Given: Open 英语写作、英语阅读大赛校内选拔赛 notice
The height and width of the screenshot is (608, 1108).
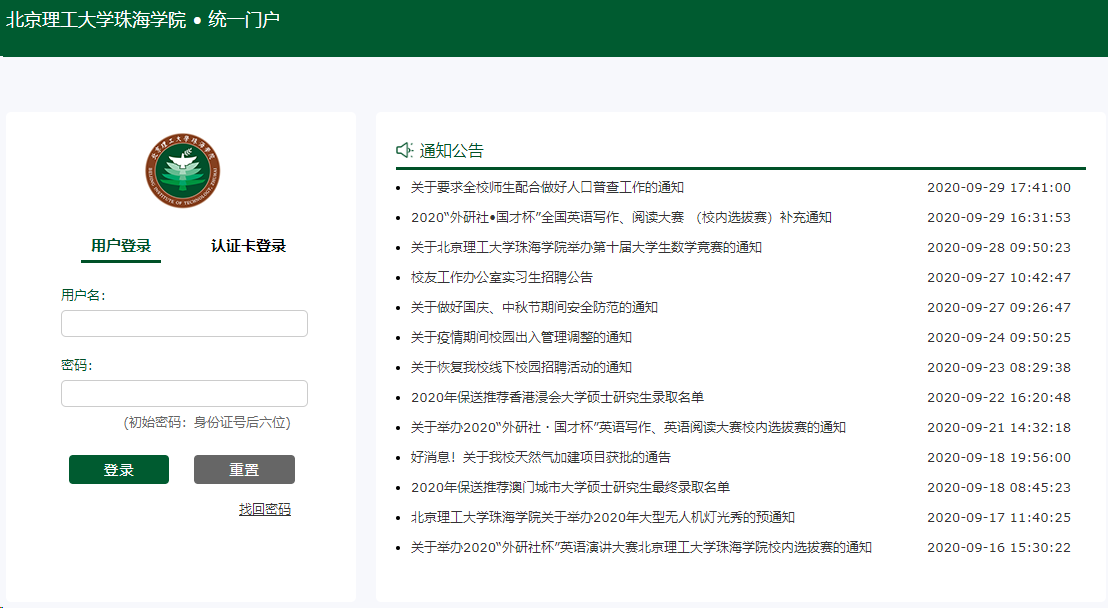Looking at the screenshot, I should (628, 428).
